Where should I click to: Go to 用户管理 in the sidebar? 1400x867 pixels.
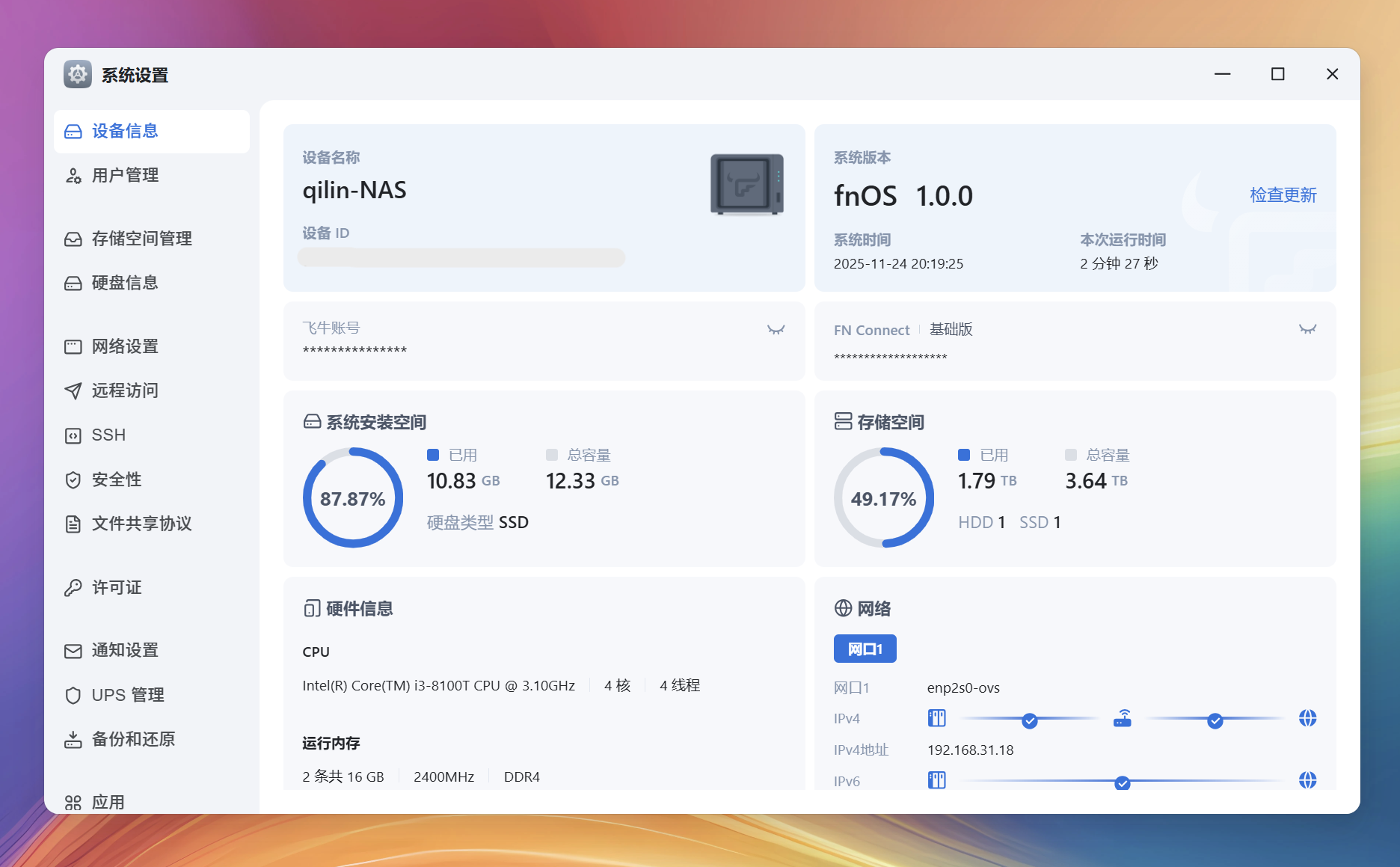pos(152,176)
